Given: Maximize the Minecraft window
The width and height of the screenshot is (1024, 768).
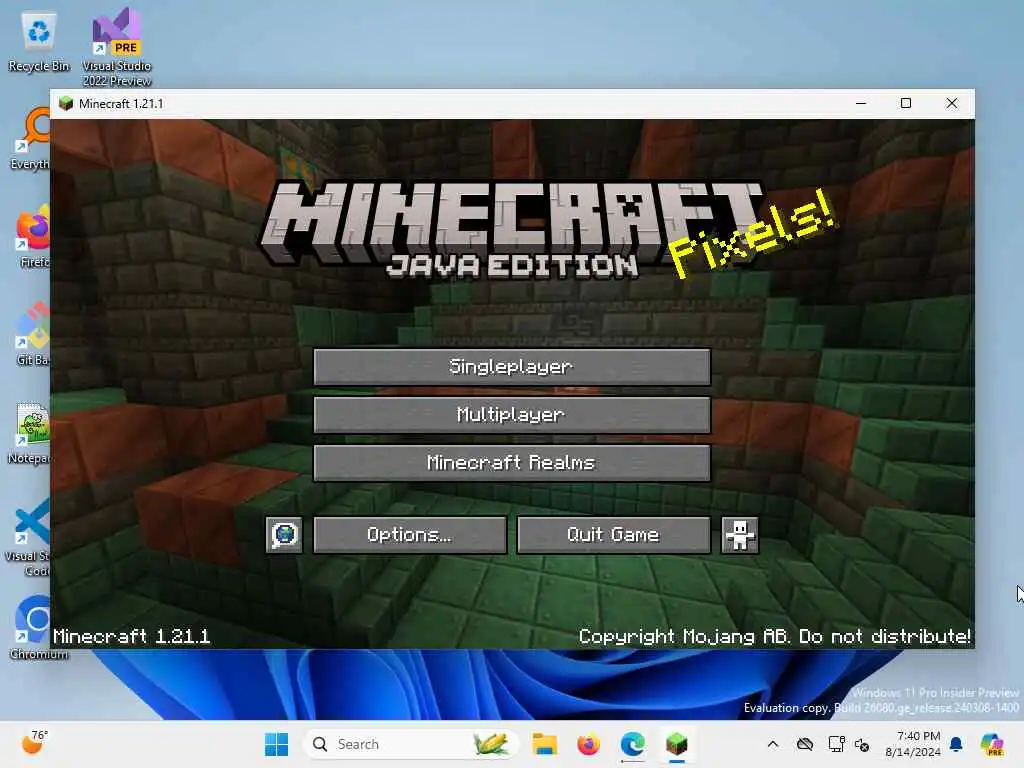Looking at the screenshot, I should click(906, 103).
